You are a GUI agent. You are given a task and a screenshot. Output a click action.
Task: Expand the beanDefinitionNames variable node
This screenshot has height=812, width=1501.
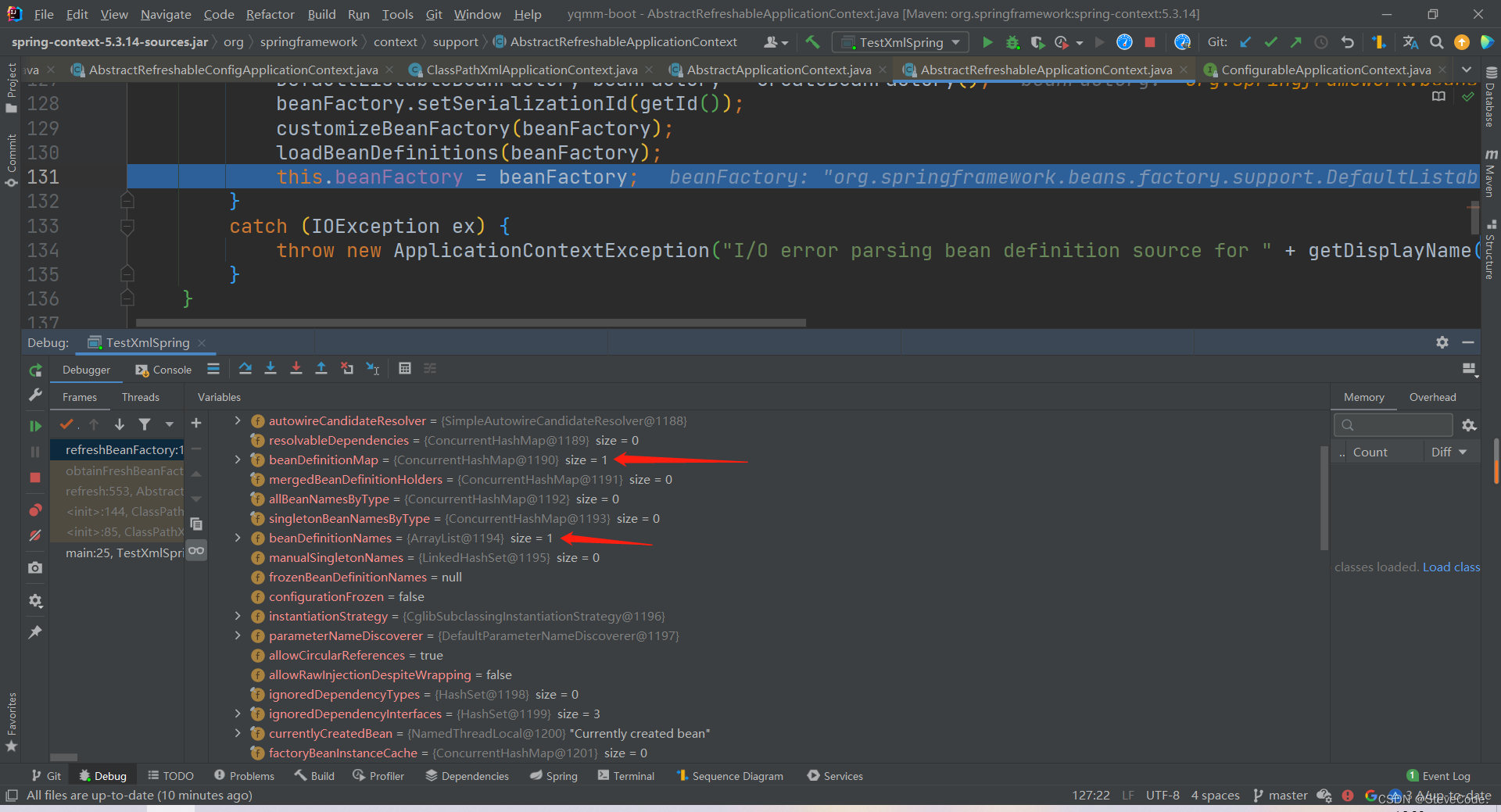(238, 538)
